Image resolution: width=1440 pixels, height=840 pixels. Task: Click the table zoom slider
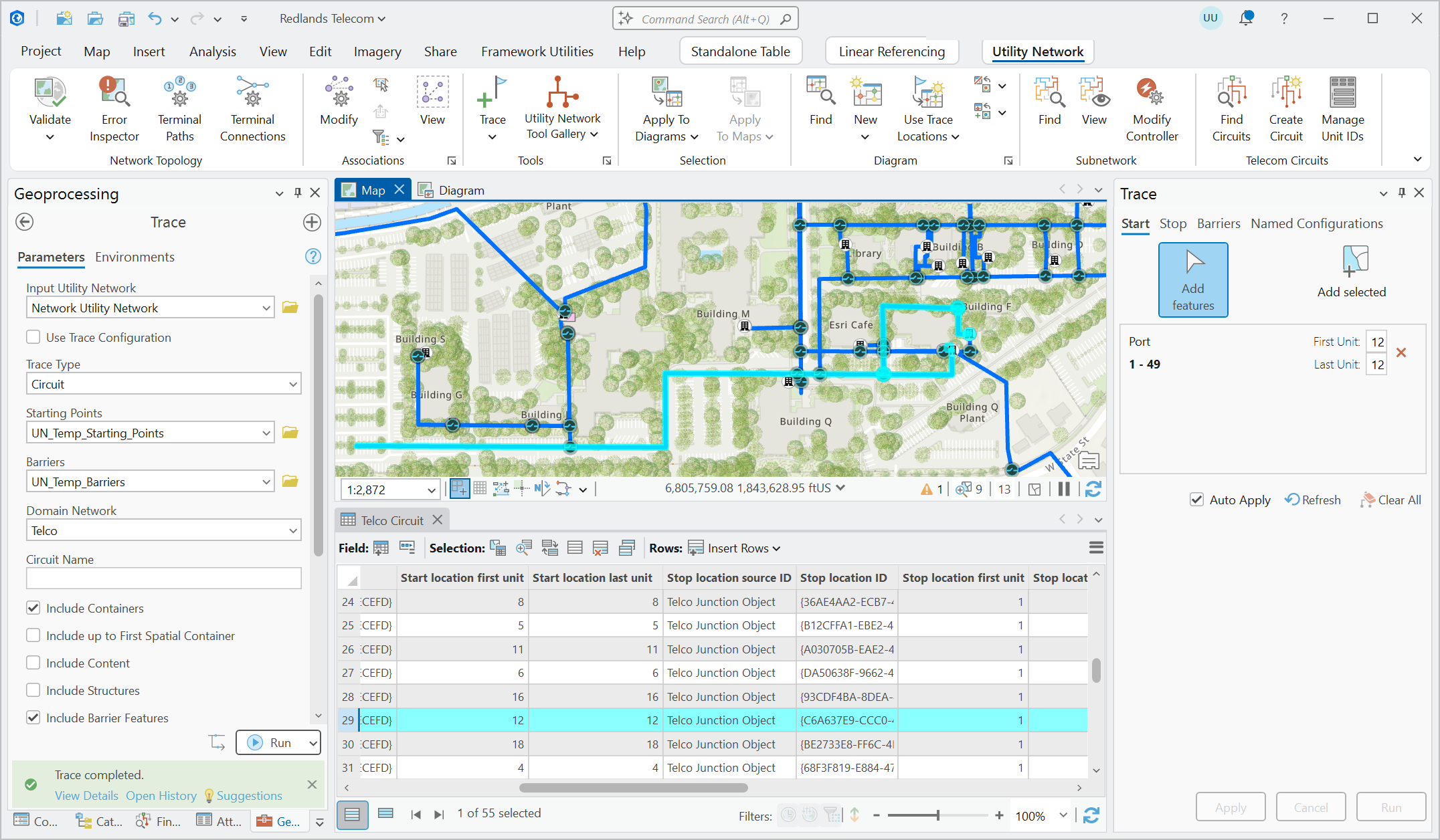point(937,815)
